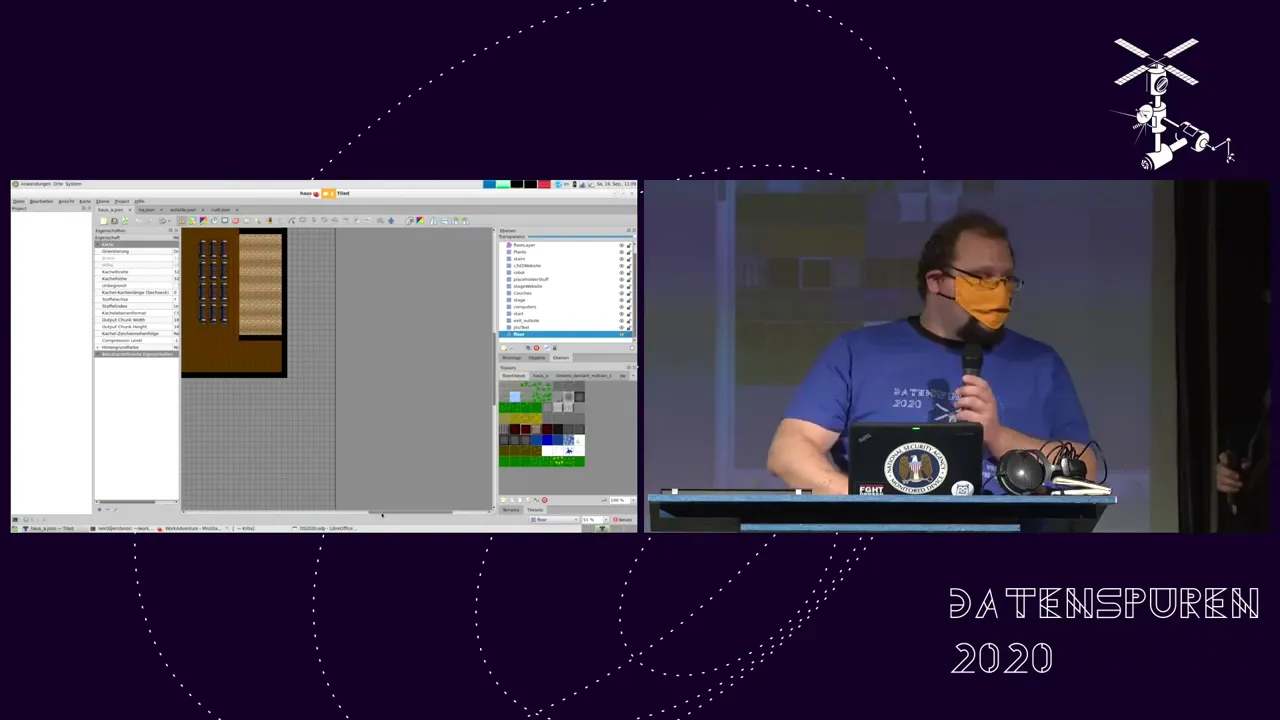Lock the exit_outside layer
Viewport: 1280px width, 720px height.
pos(629,321)
